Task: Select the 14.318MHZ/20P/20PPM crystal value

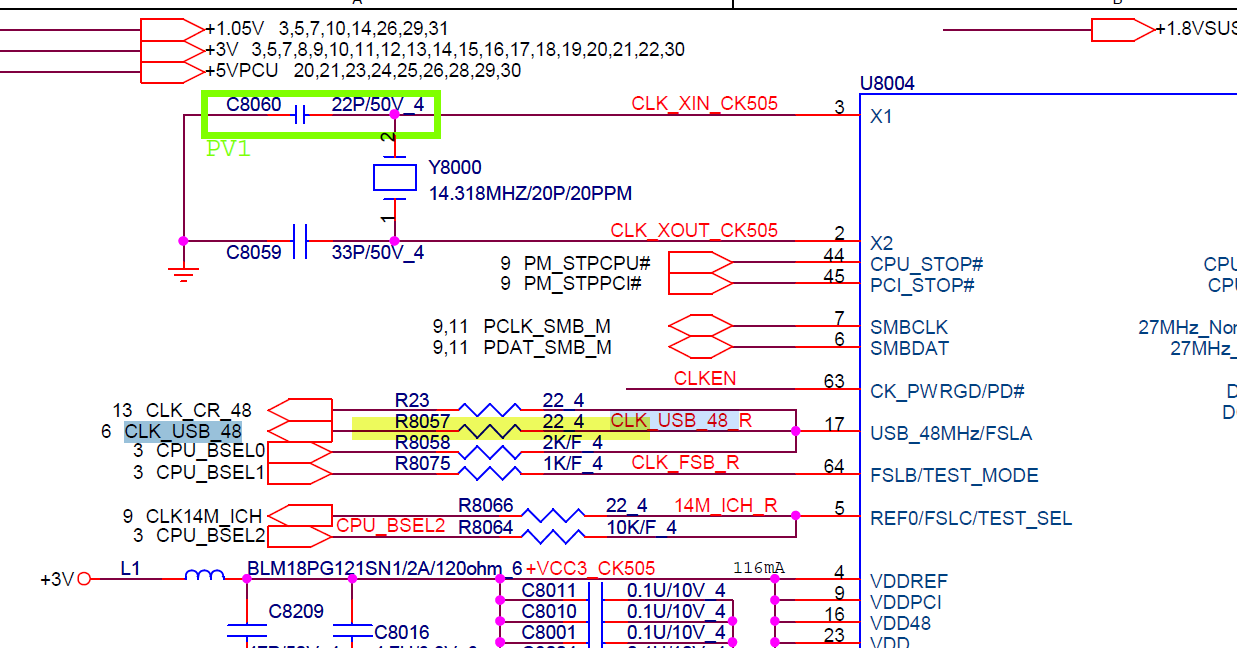Action: pyautogui.click(x=530, y=193)
